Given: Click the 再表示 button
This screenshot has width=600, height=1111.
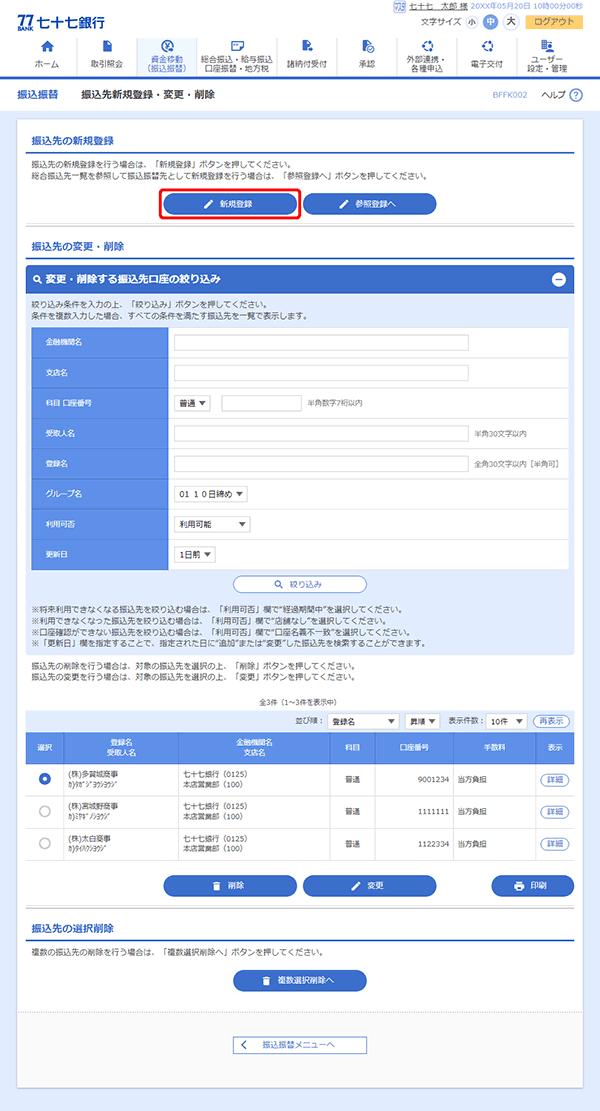Looking at the screenshot, I should click(551, 721).
